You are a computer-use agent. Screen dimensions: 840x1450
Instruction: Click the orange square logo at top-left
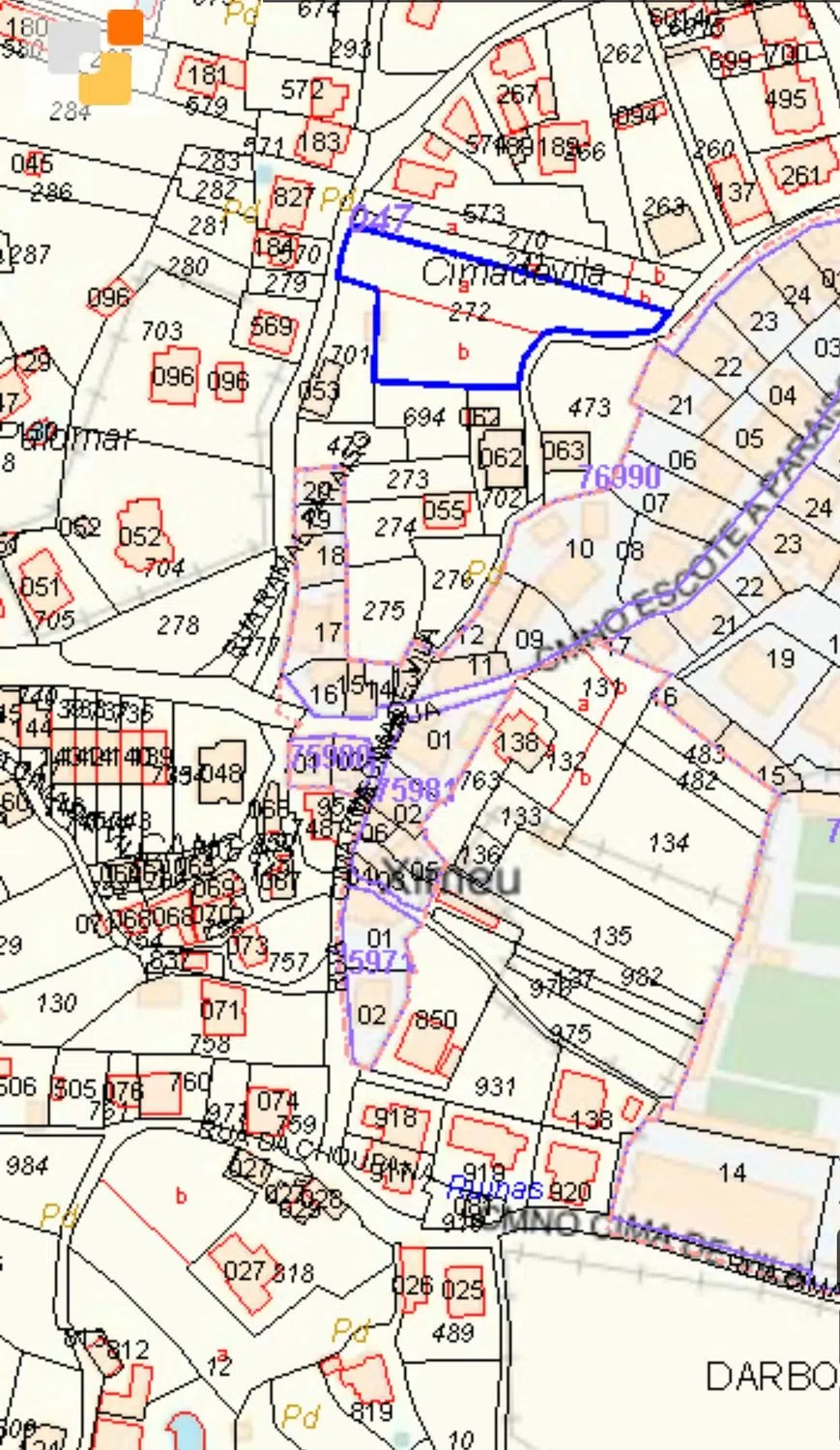click(125, 28)
